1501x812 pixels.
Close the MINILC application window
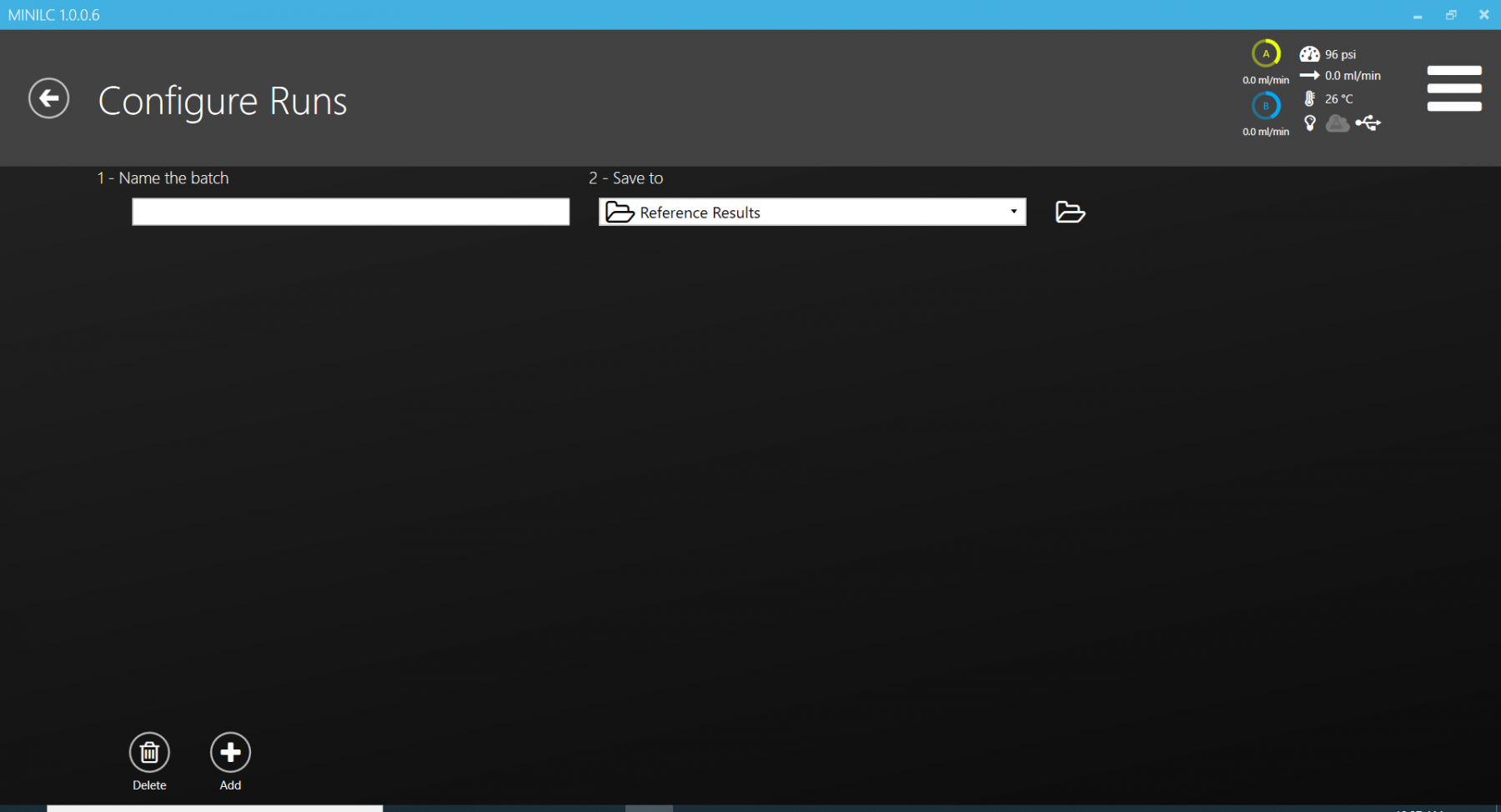(1483, 15)
